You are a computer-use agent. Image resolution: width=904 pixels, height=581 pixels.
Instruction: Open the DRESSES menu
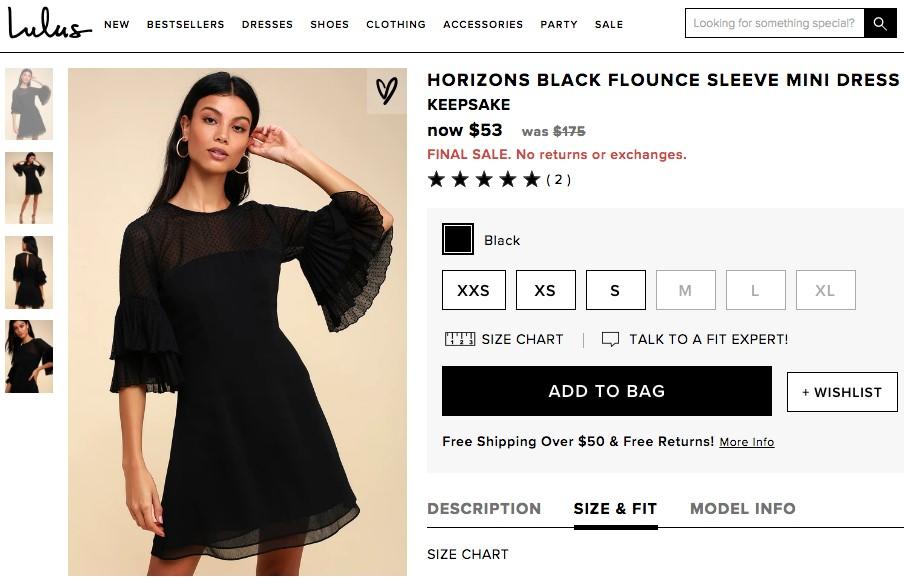point(267,24)
